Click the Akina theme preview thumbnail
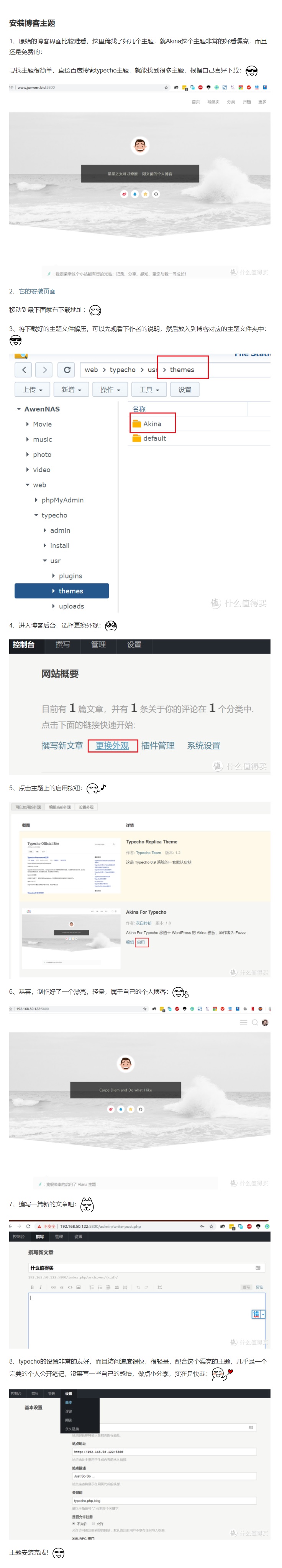The height and width of the screenshot is (1568, 282). (x=70, y=939)
